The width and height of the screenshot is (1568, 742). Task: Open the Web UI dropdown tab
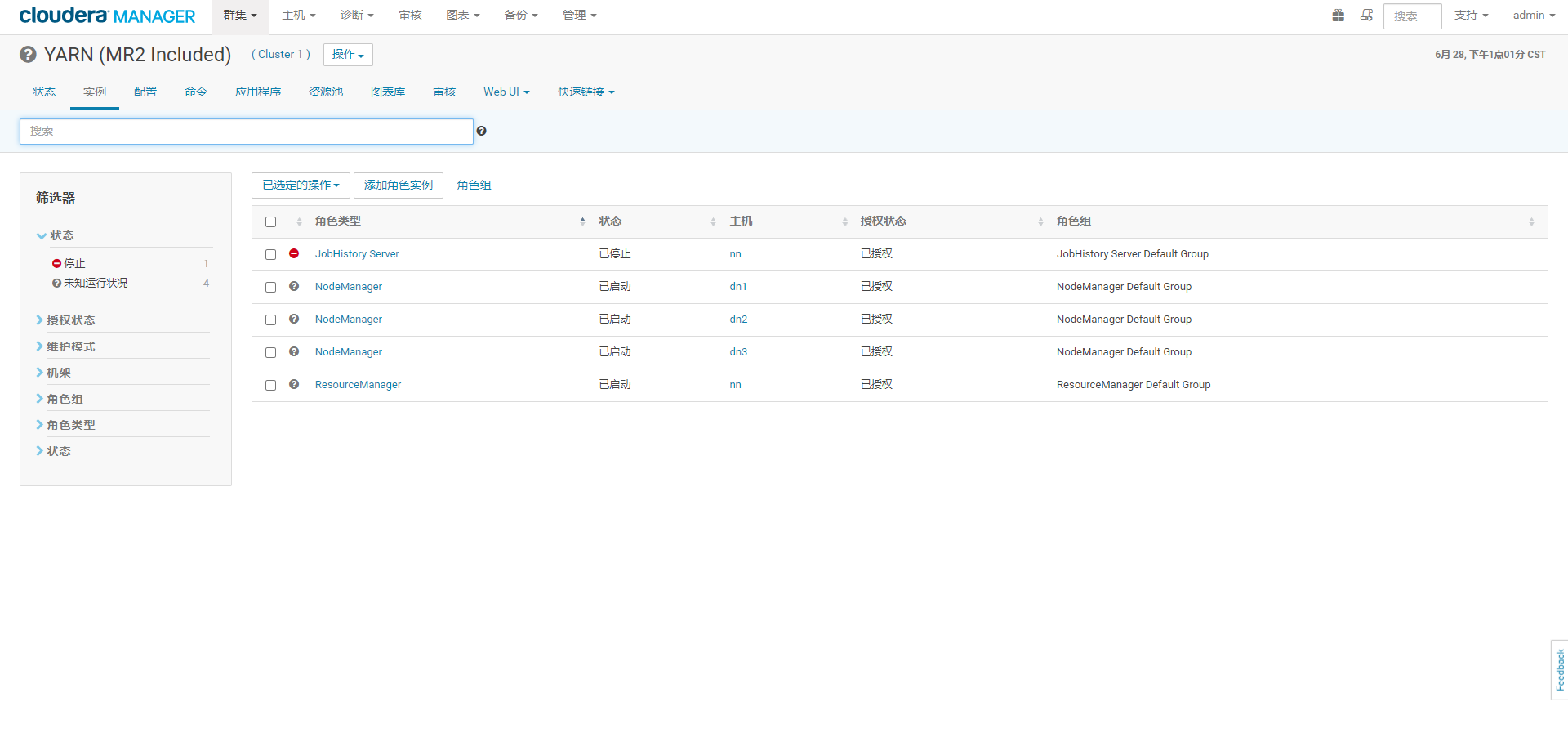click(506, 92)
